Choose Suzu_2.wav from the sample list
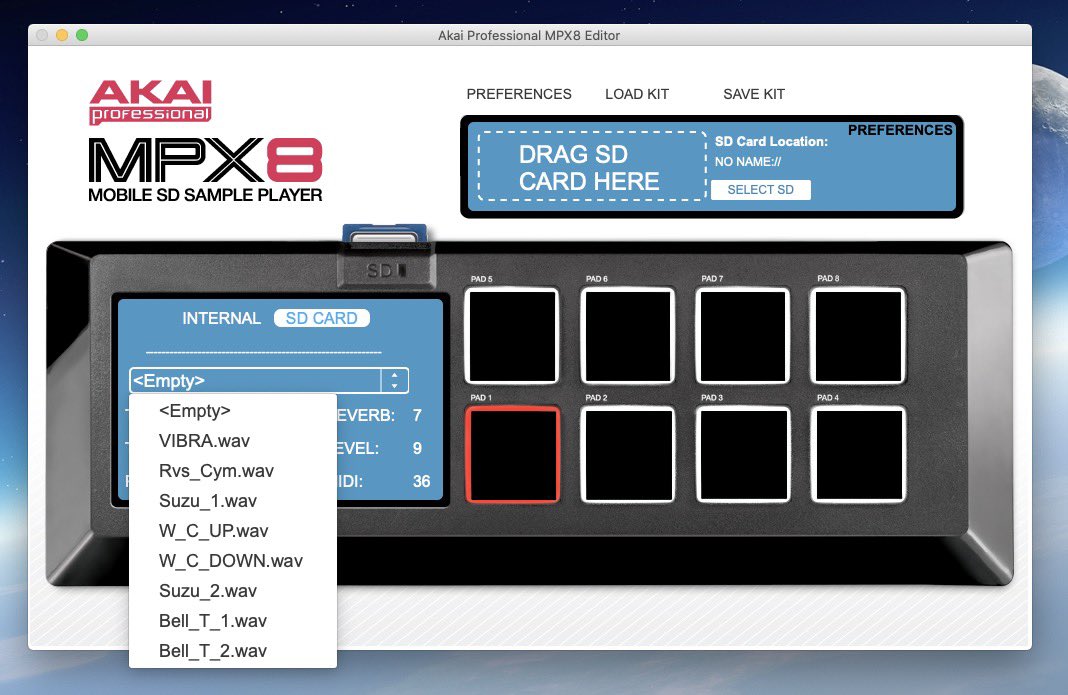Viewport: 1068px width, 695px height. tap(233, 591)
